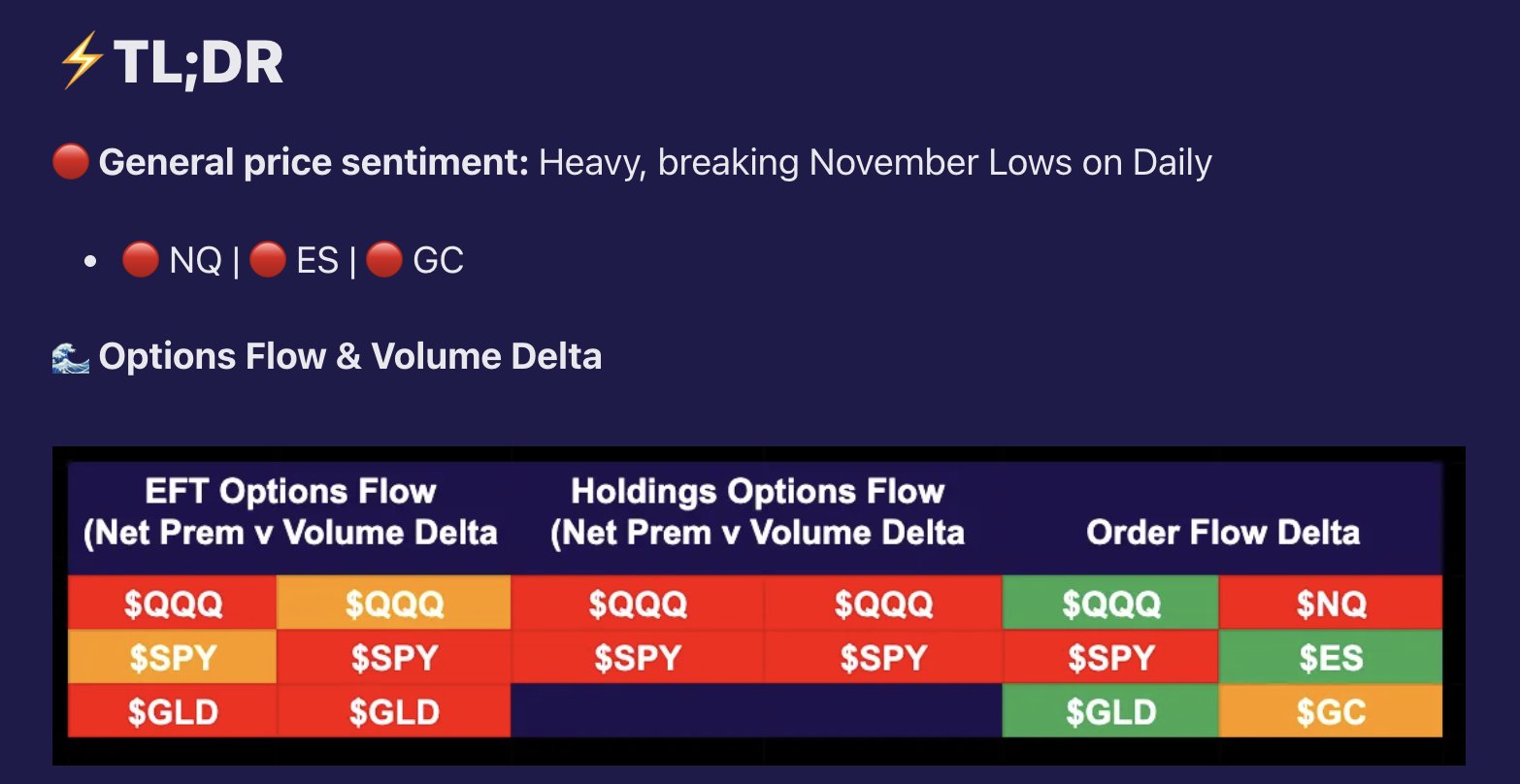
Task: Click the TL;DR heading text
Action: click(198, 63)
